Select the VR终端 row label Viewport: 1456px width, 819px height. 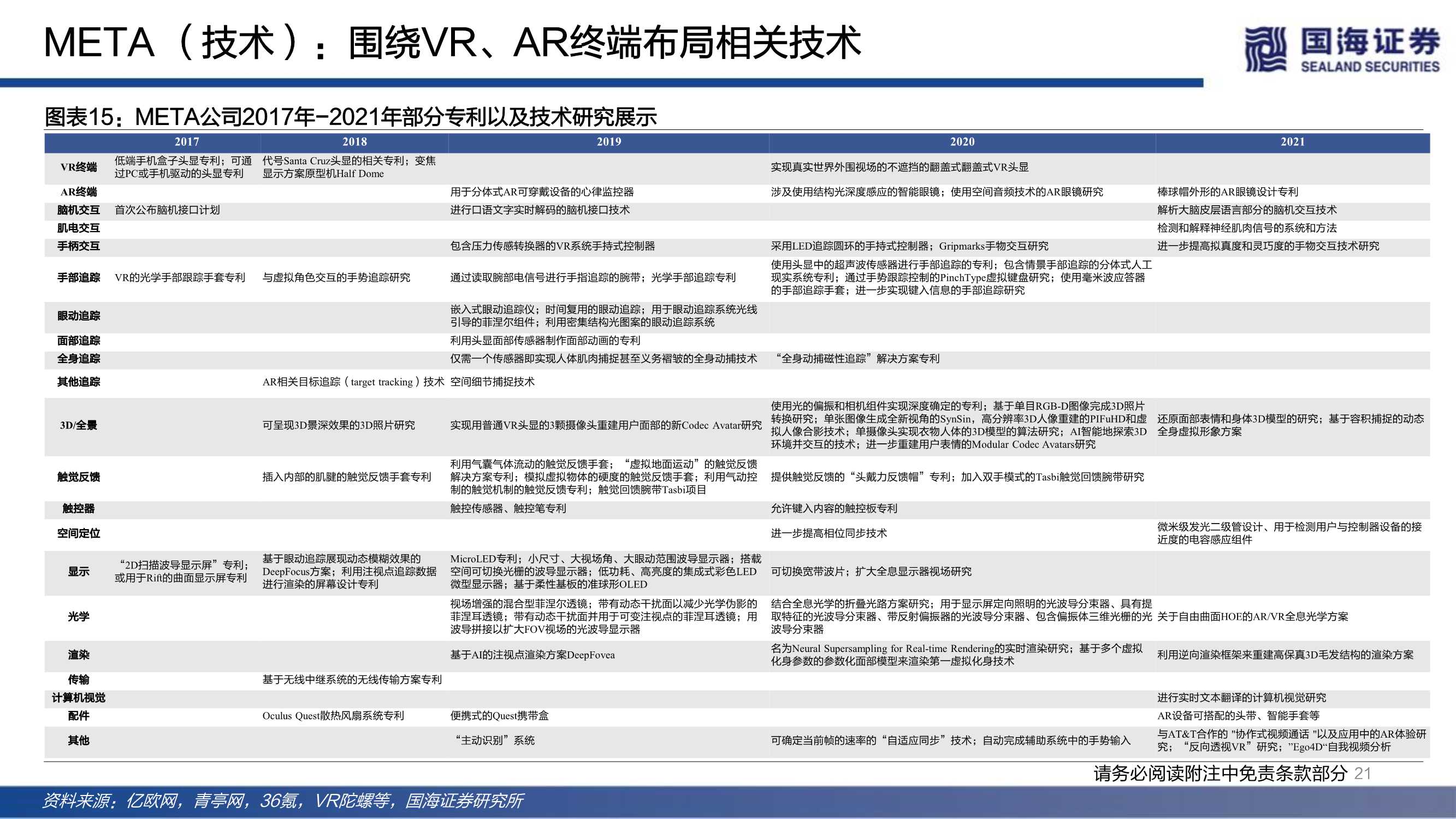click(x=79, y=167)
